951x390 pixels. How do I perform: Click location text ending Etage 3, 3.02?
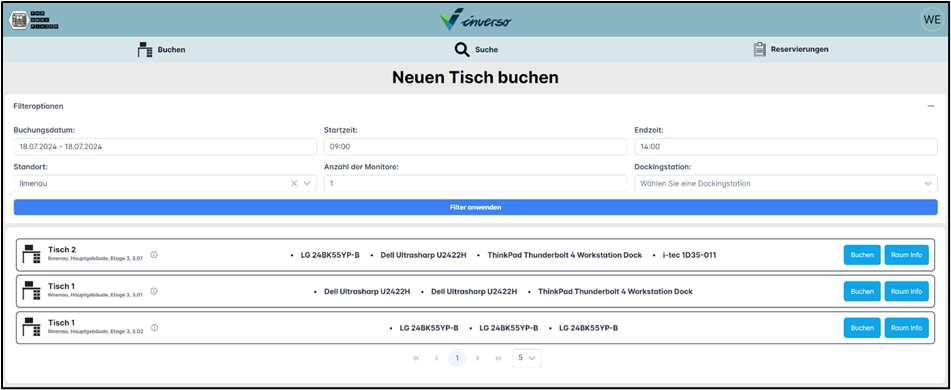click(96, 332)
